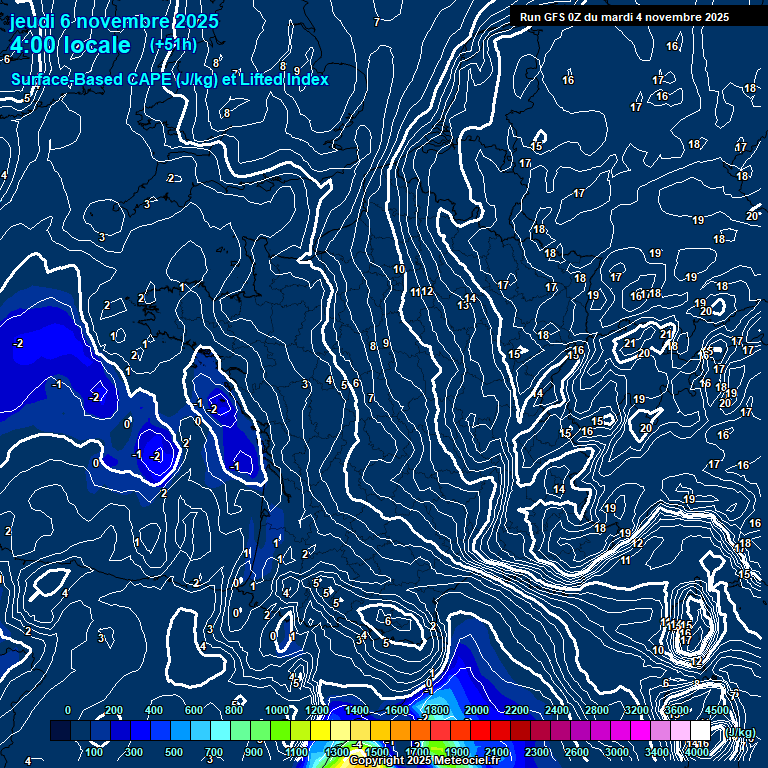Click the '4:00 locale' time text

[70, 45]
